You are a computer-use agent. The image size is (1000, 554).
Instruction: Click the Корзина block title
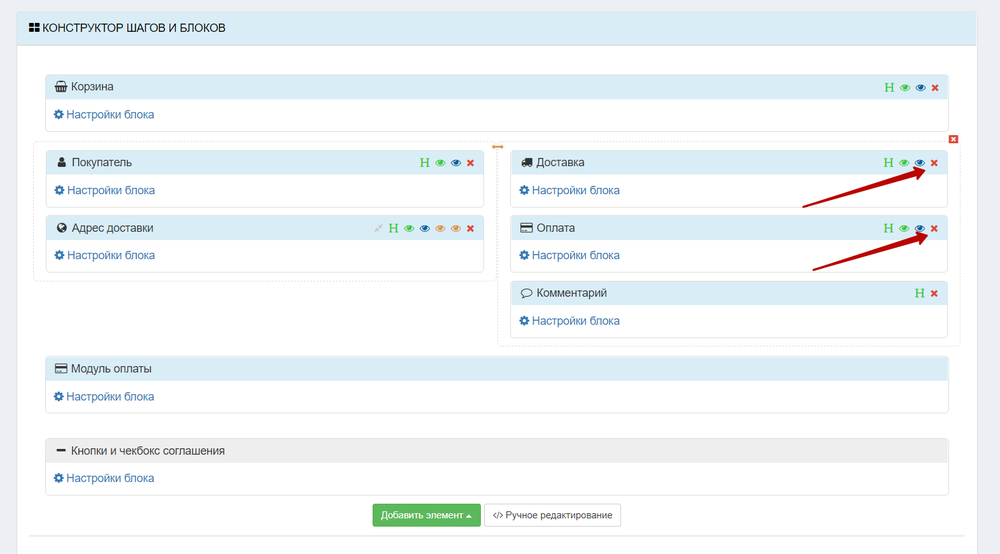tap(92, 87)
